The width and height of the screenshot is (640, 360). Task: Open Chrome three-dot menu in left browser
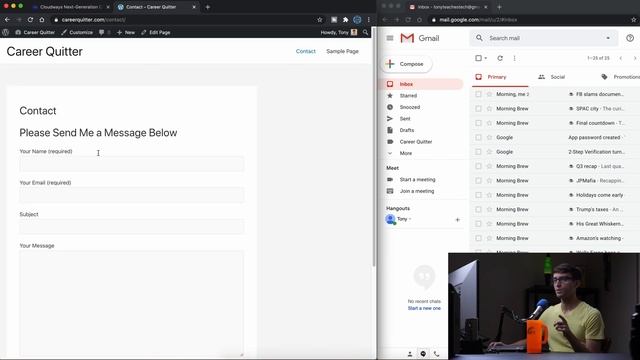coord(369,20)
